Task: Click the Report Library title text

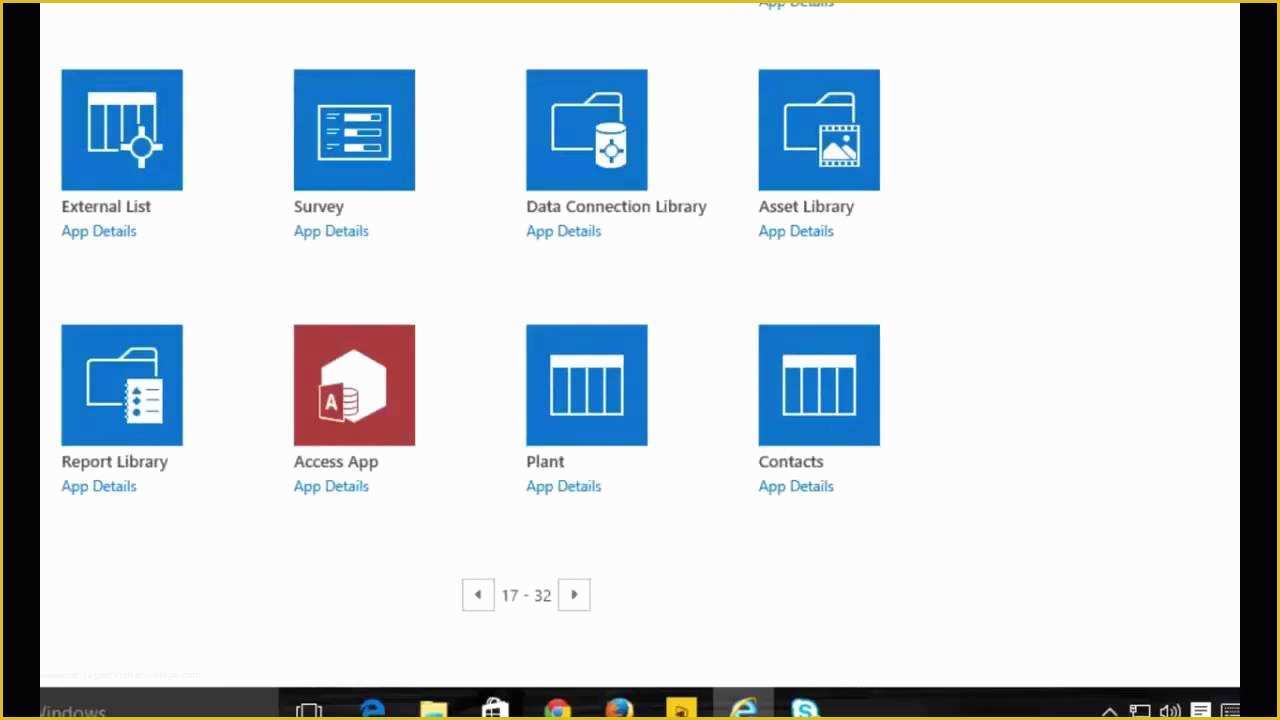Action: click(x=115, y=462)
